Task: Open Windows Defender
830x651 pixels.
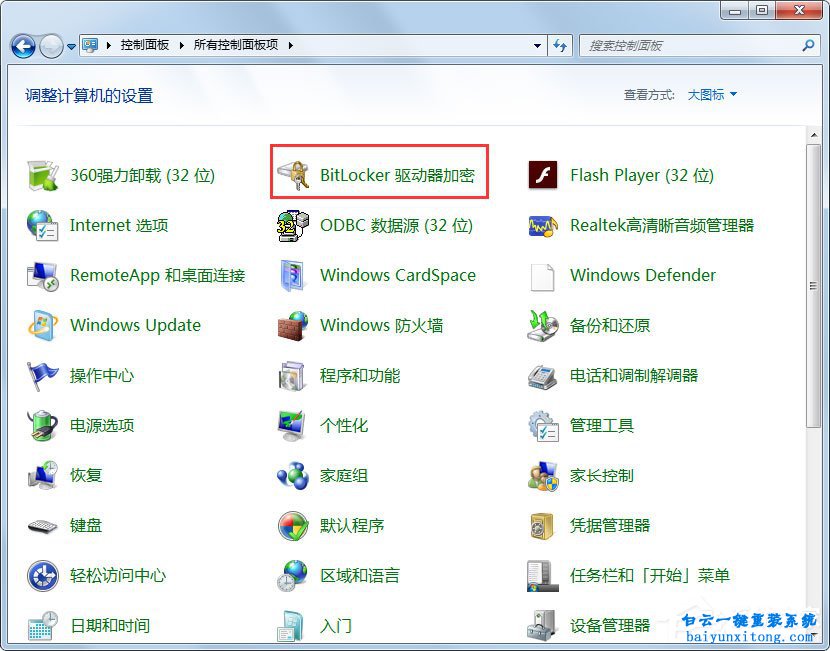Action: click(642, 275)
